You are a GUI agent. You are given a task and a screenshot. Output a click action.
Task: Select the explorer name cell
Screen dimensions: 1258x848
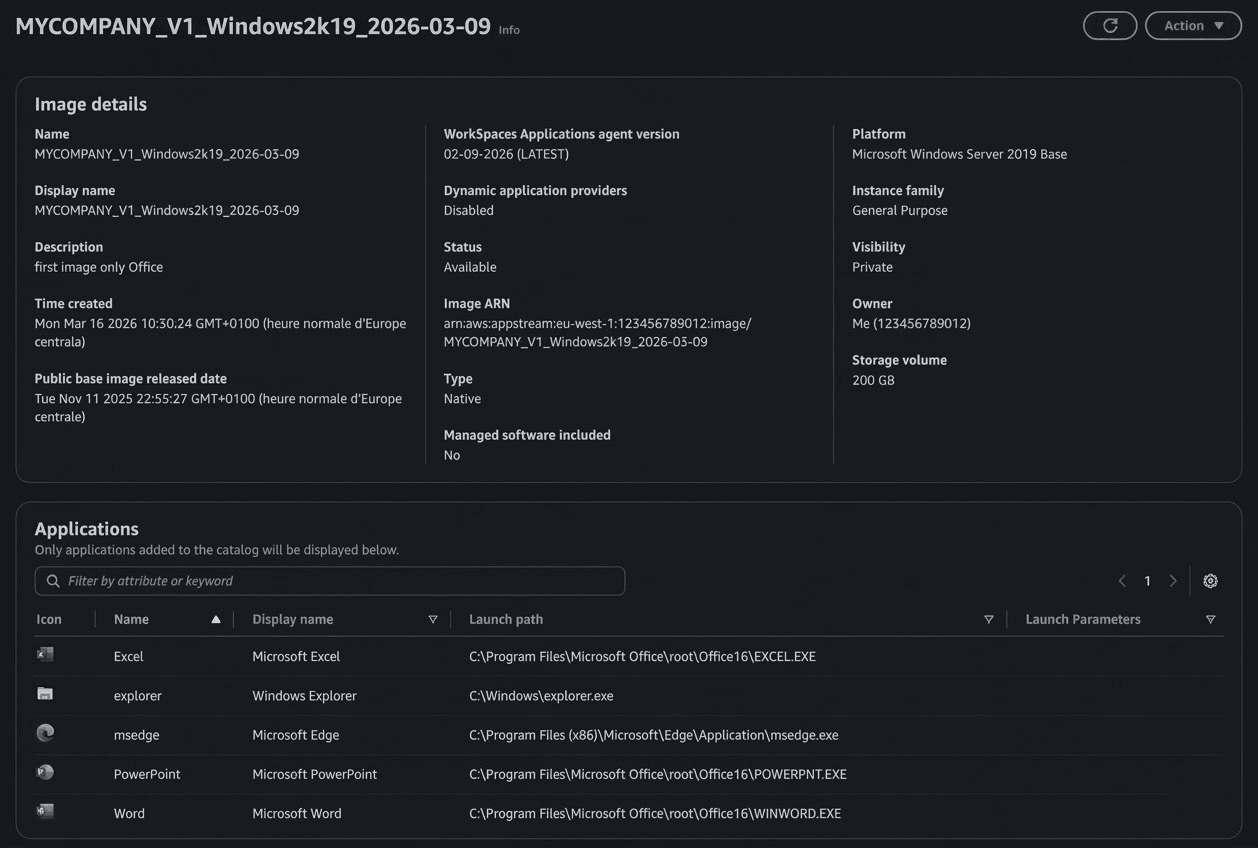(137, 696)
